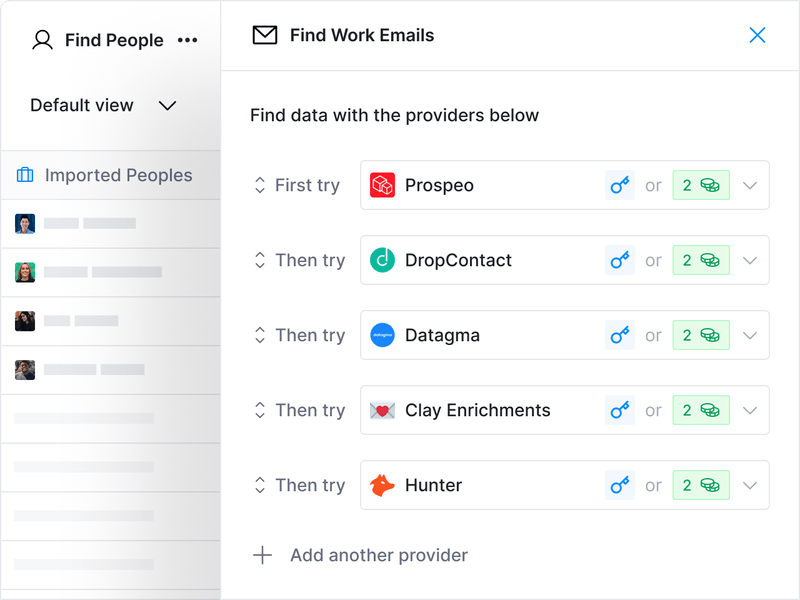Click the Datagma blue logo icon
This screenshot has width=800, height=600.
tap(382, 335)
